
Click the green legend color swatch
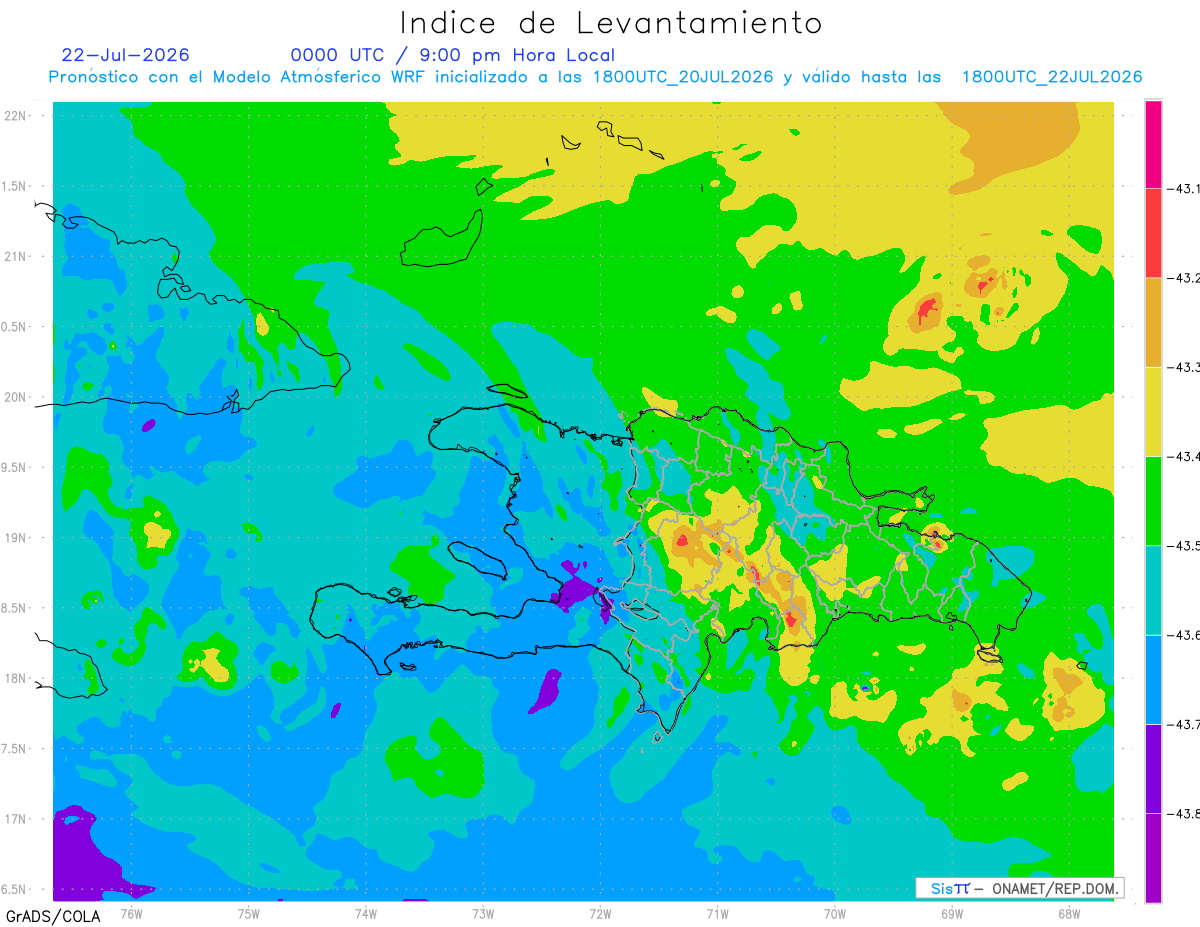point(1153,500)
